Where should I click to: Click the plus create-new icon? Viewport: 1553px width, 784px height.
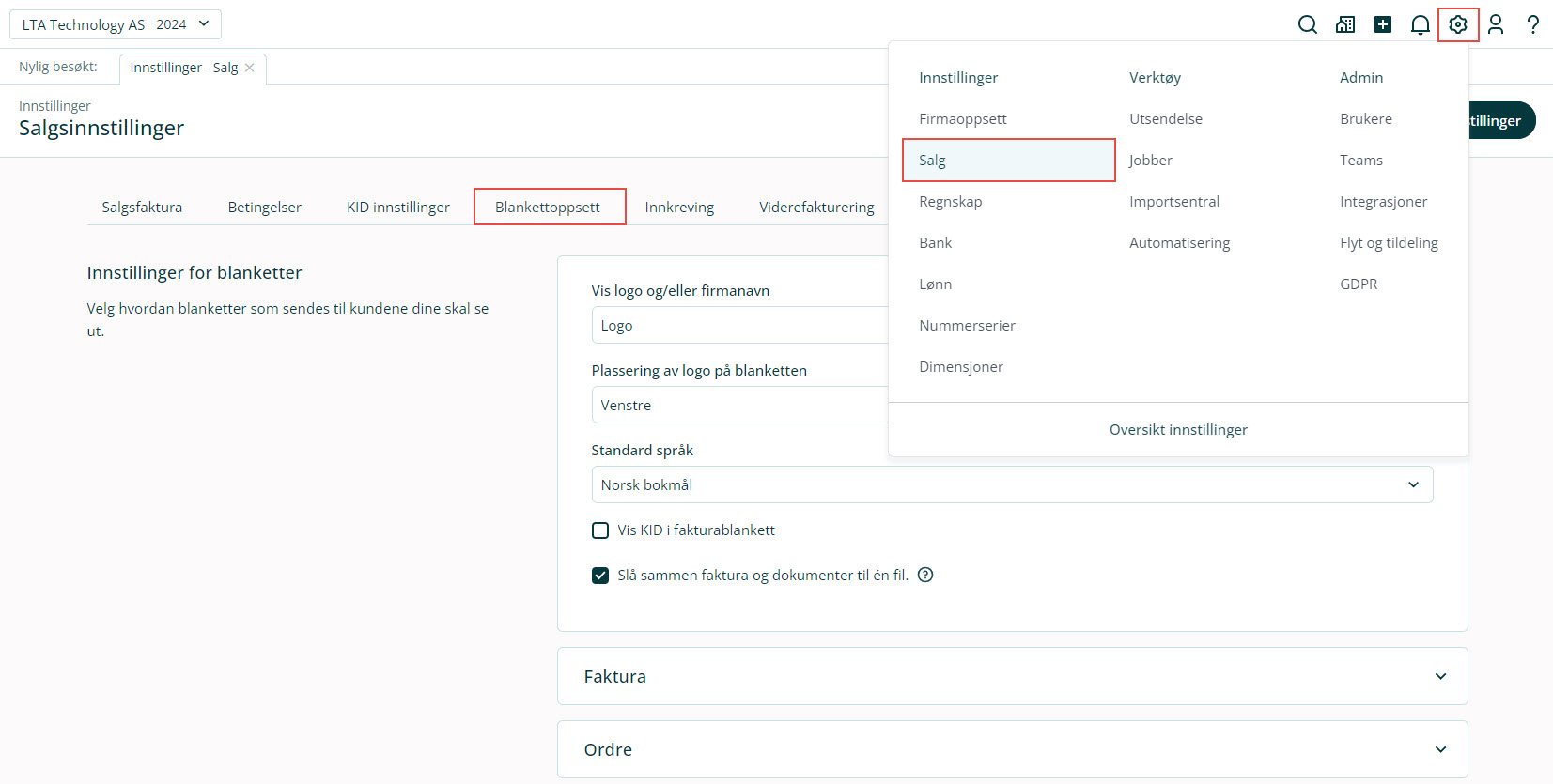[1383, 24]
